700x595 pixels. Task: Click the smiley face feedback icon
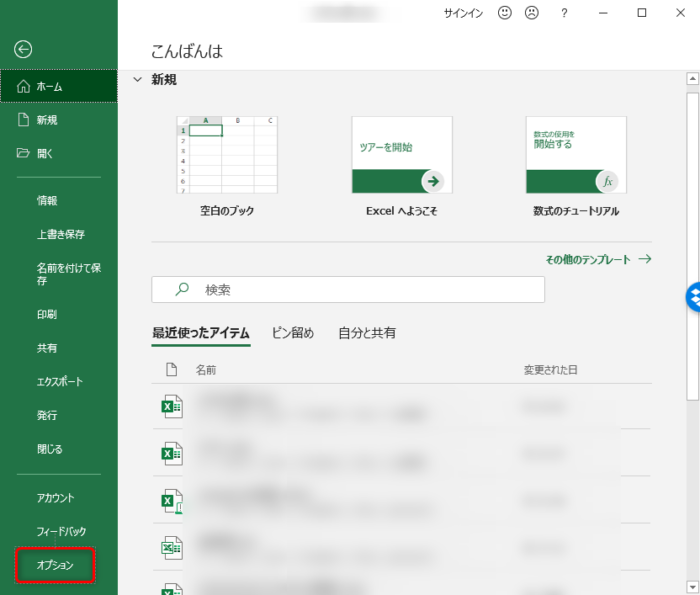[x=504, y=13]
